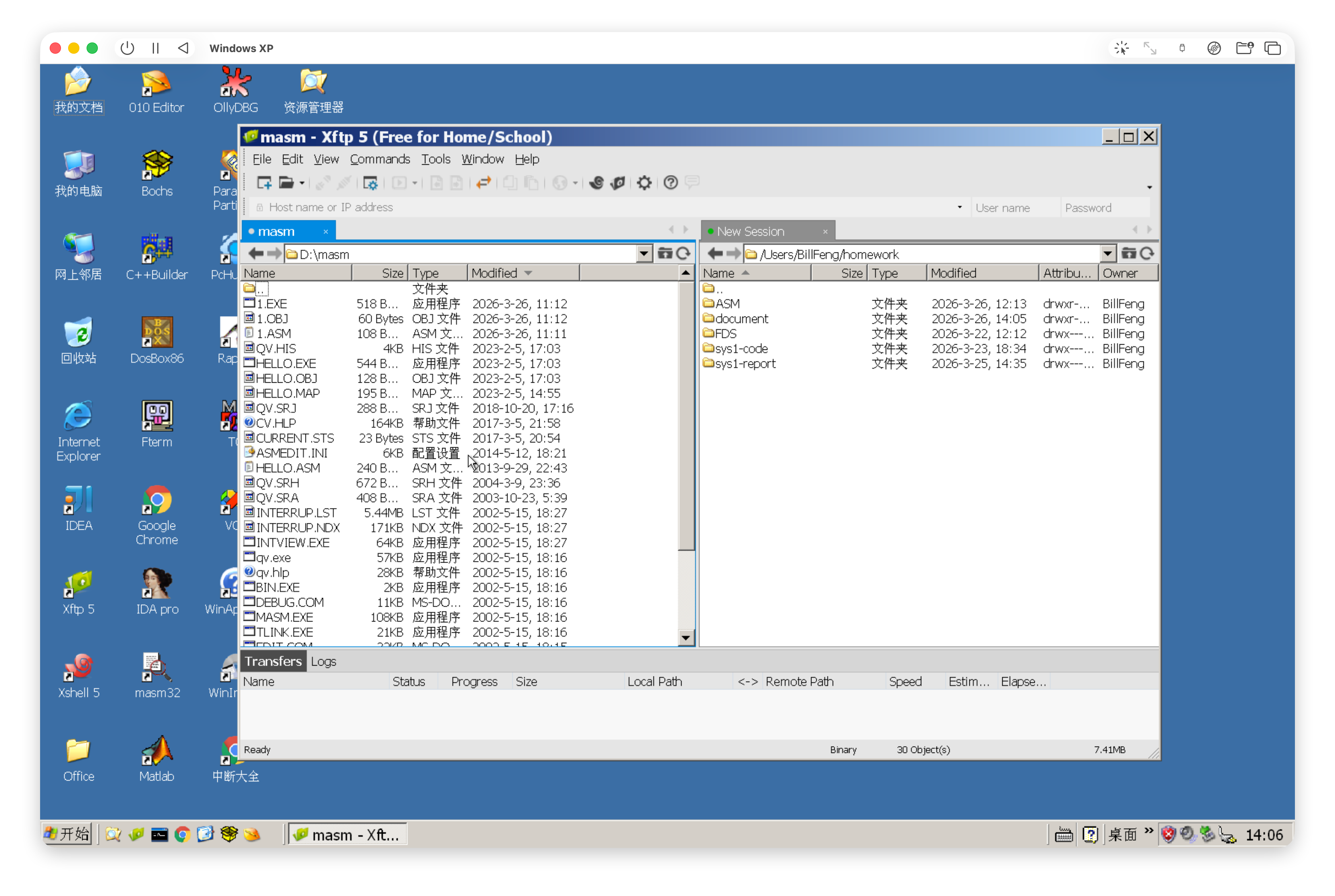Open the session properties toolbar icon with gear
Image resolution: width=1335 pixels, height=896 pixels.
click(x=370, y=183)
